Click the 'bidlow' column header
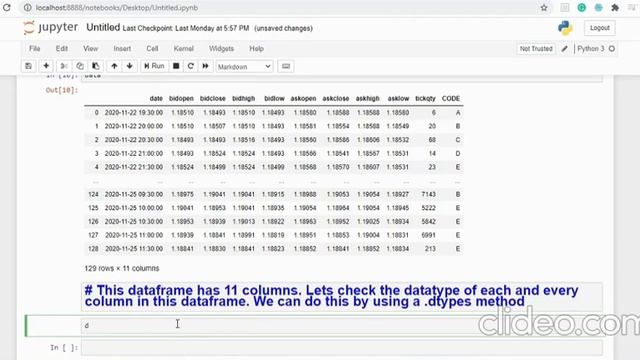 pyautogui.click(x=274, y=98)
